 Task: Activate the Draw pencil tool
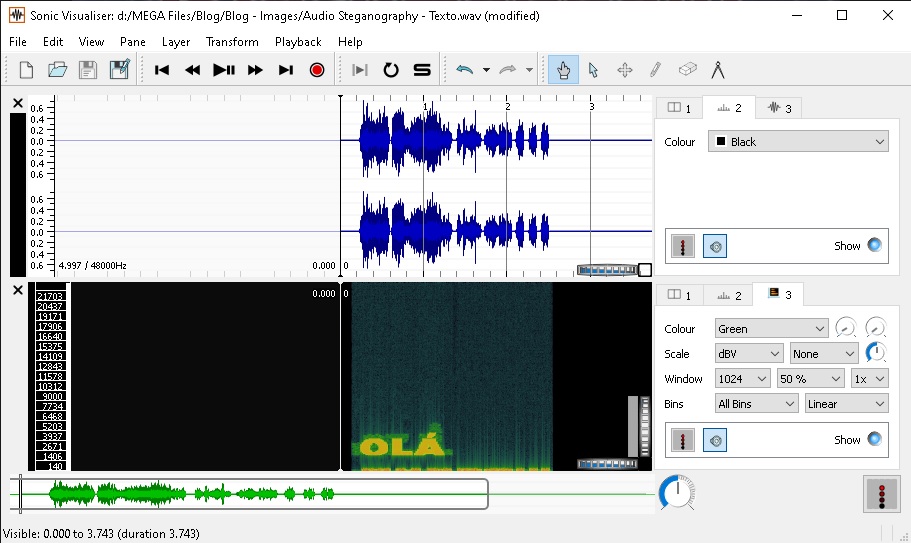(655, 70)
